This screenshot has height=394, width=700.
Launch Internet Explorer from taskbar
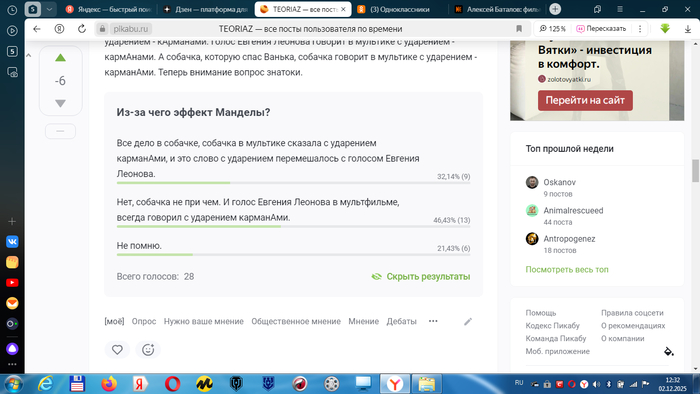[46, 384]
